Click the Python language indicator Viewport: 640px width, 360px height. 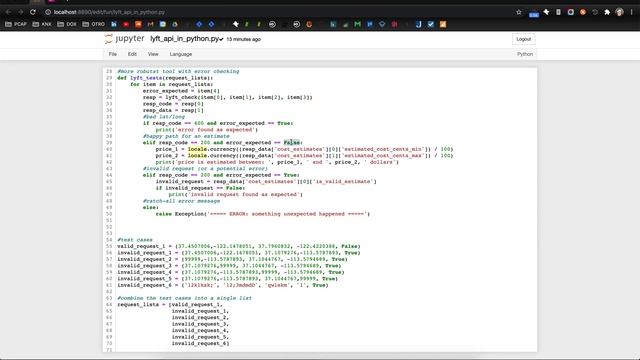pos(525,54)
